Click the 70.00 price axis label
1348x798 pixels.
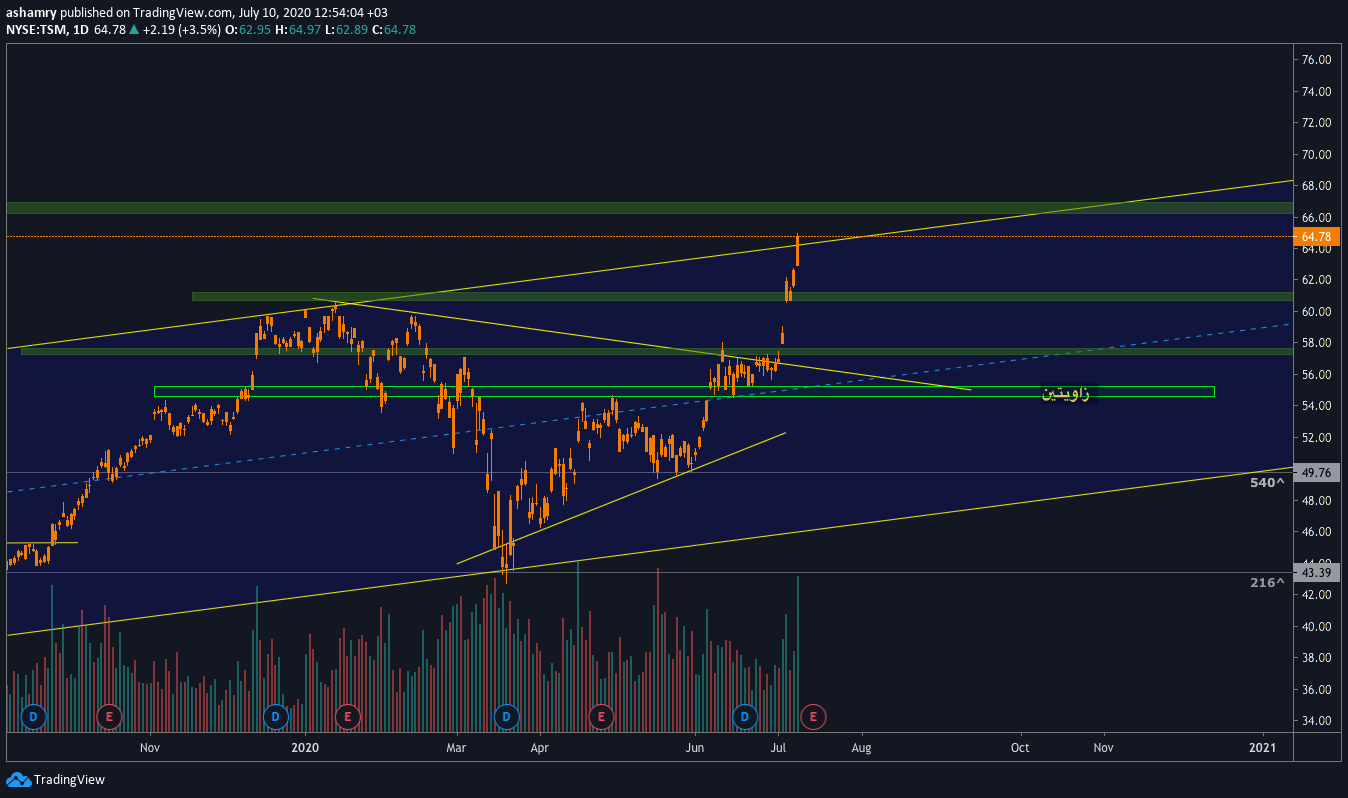[1317, 155]
